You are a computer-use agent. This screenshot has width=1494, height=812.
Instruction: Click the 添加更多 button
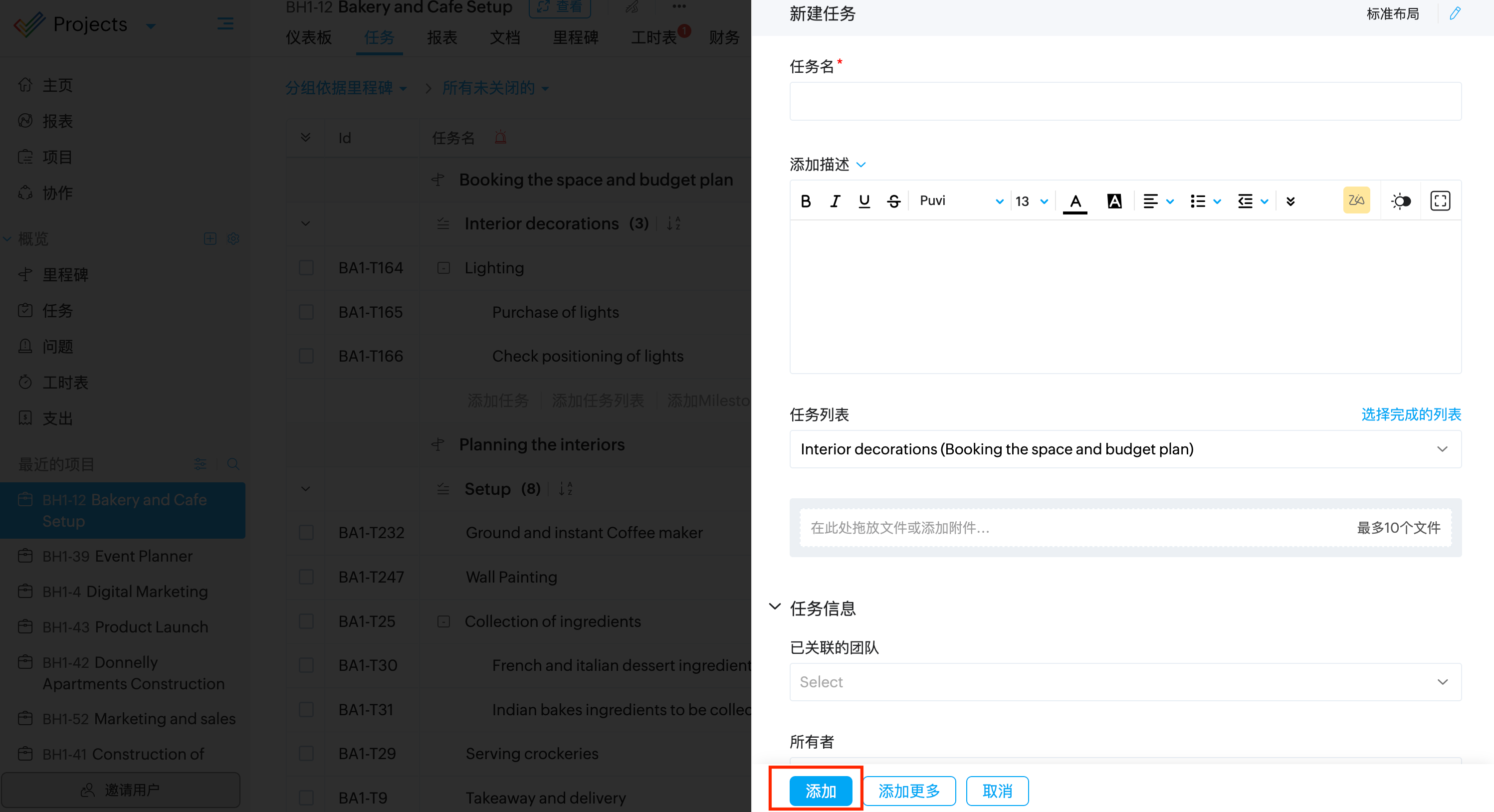[908, 791]
